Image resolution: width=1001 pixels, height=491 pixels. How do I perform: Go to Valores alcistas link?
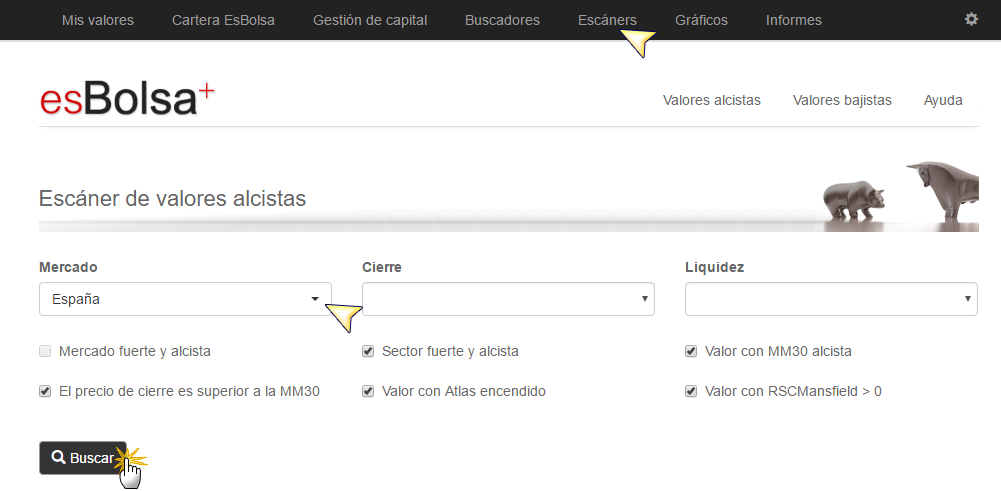pyautogui.click(x=712, y=100)
